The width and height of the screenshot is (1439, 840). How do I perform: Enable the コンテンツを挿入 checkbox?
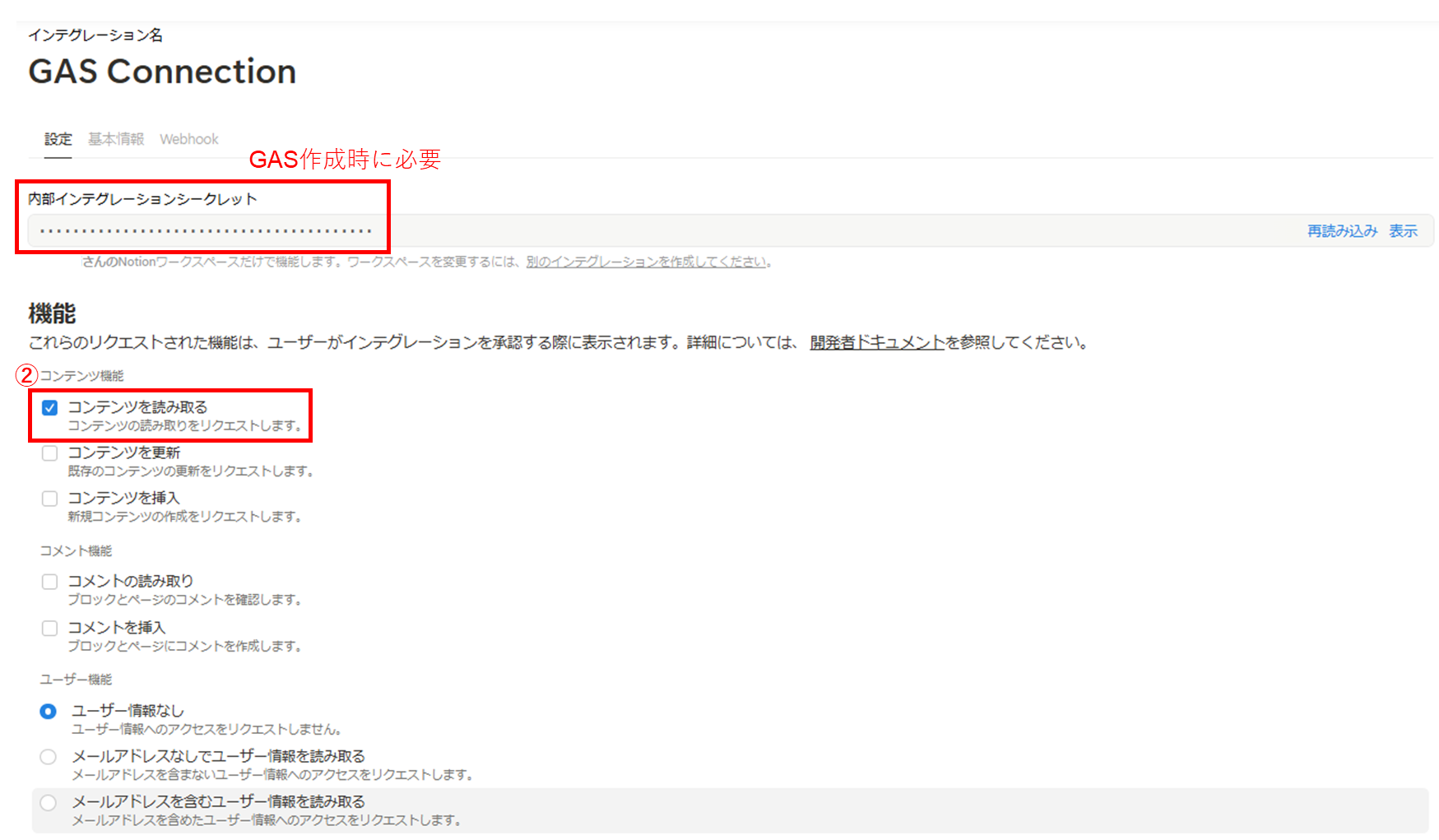point(49,499)
